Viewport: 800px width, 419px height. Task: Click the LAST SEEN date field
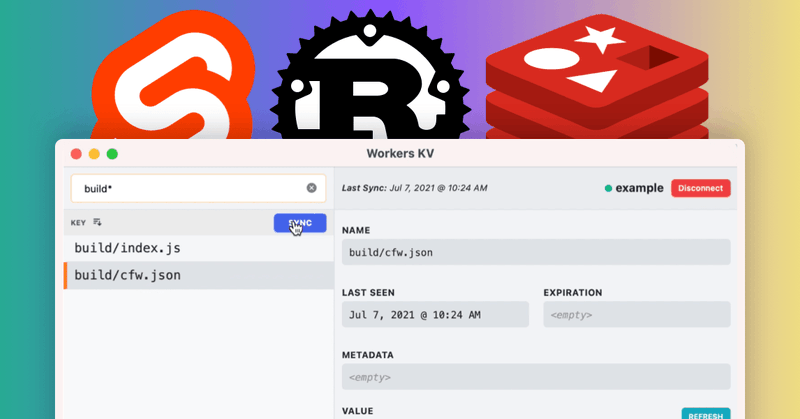tap(435, 314)
